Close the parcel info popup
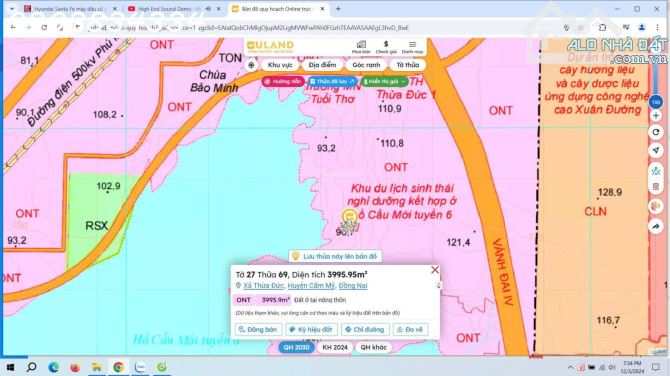Screen dimensions: 670x376 click(x=435, y=270)
